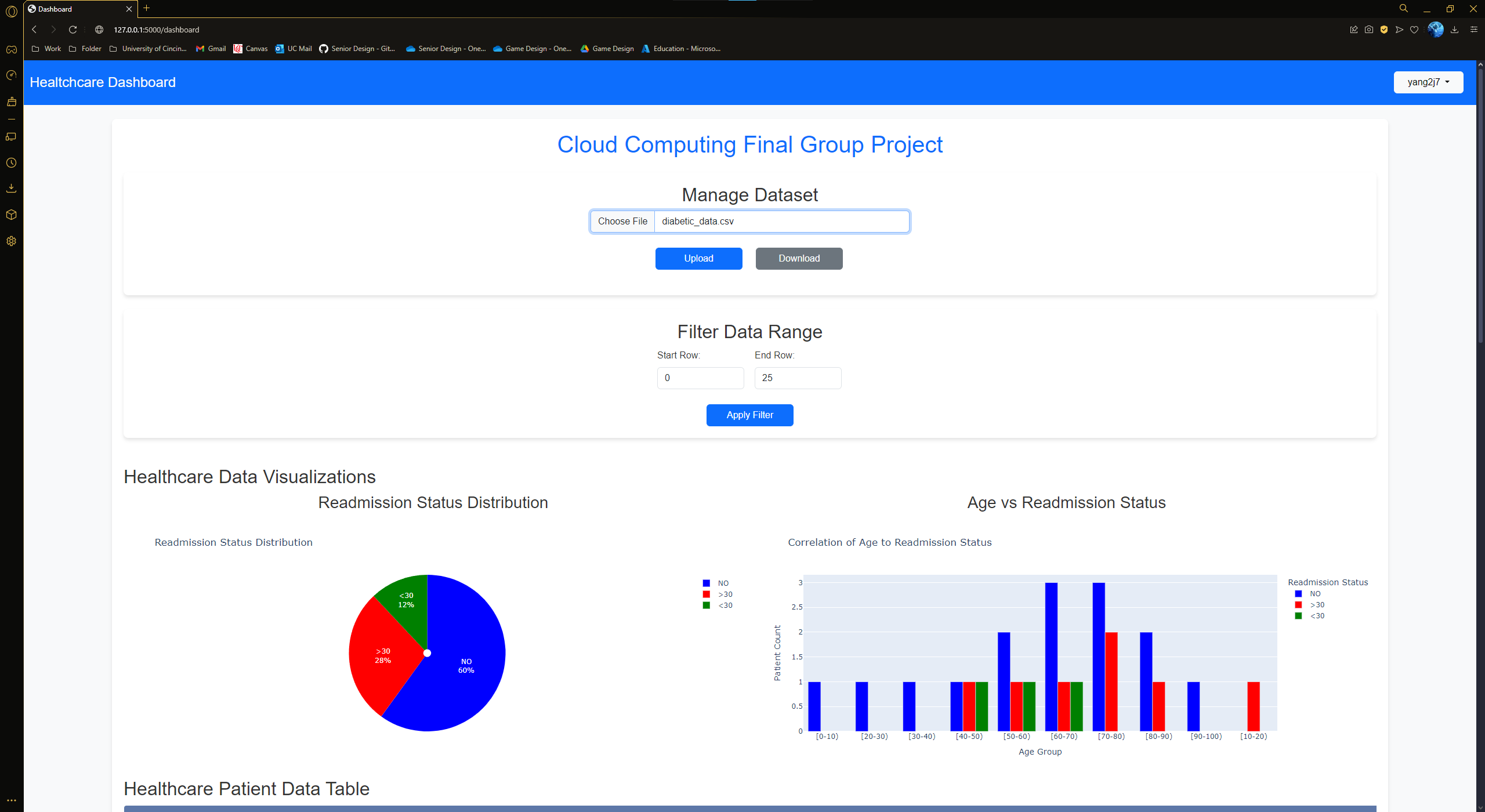Open Extensions cube icon in sidebar
The width and height of the screenshot is (1485, 812).
pyautogui.click(x=11, y=215)
